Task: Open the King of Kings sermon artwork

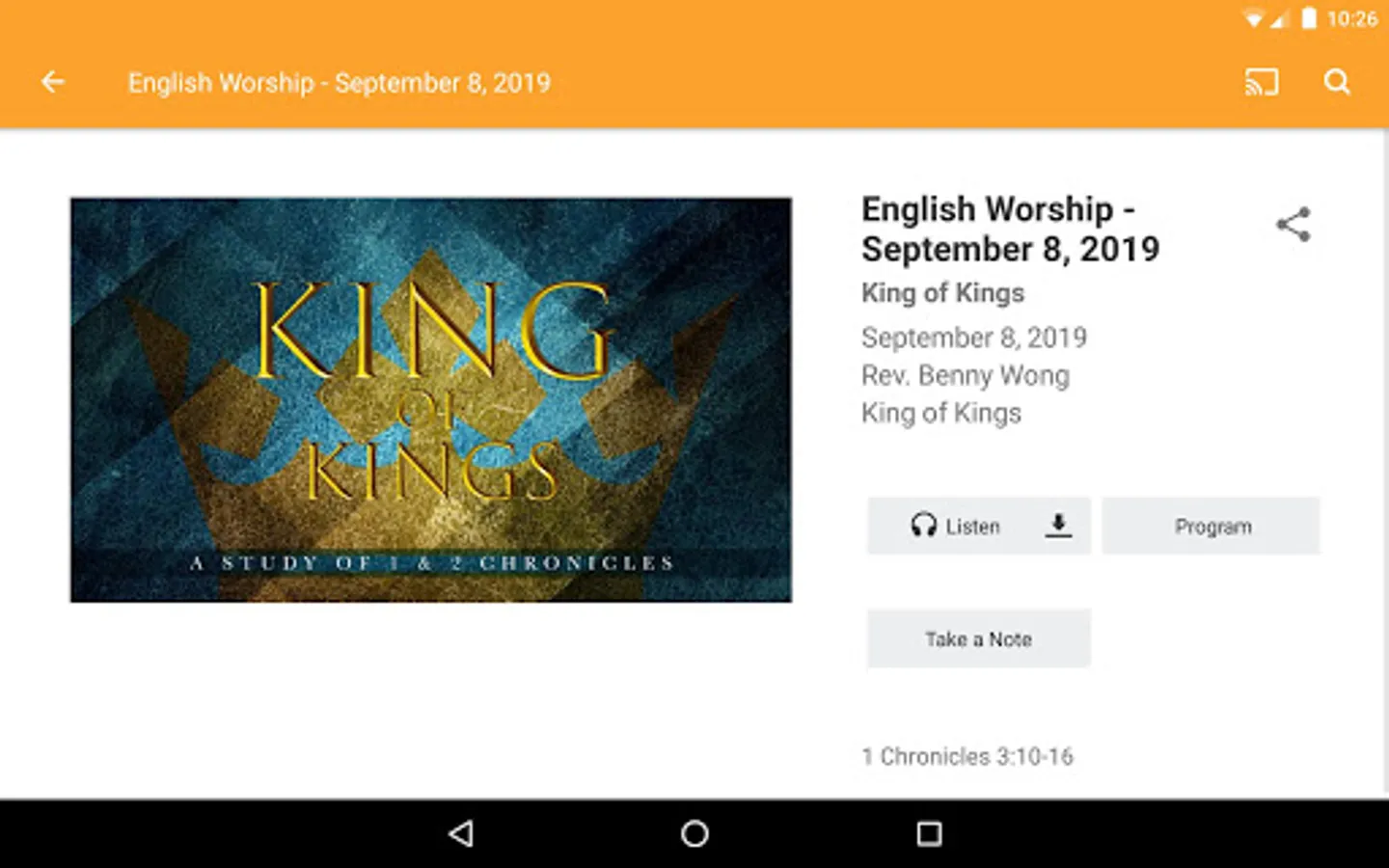Action: click(x=431, y=400)
